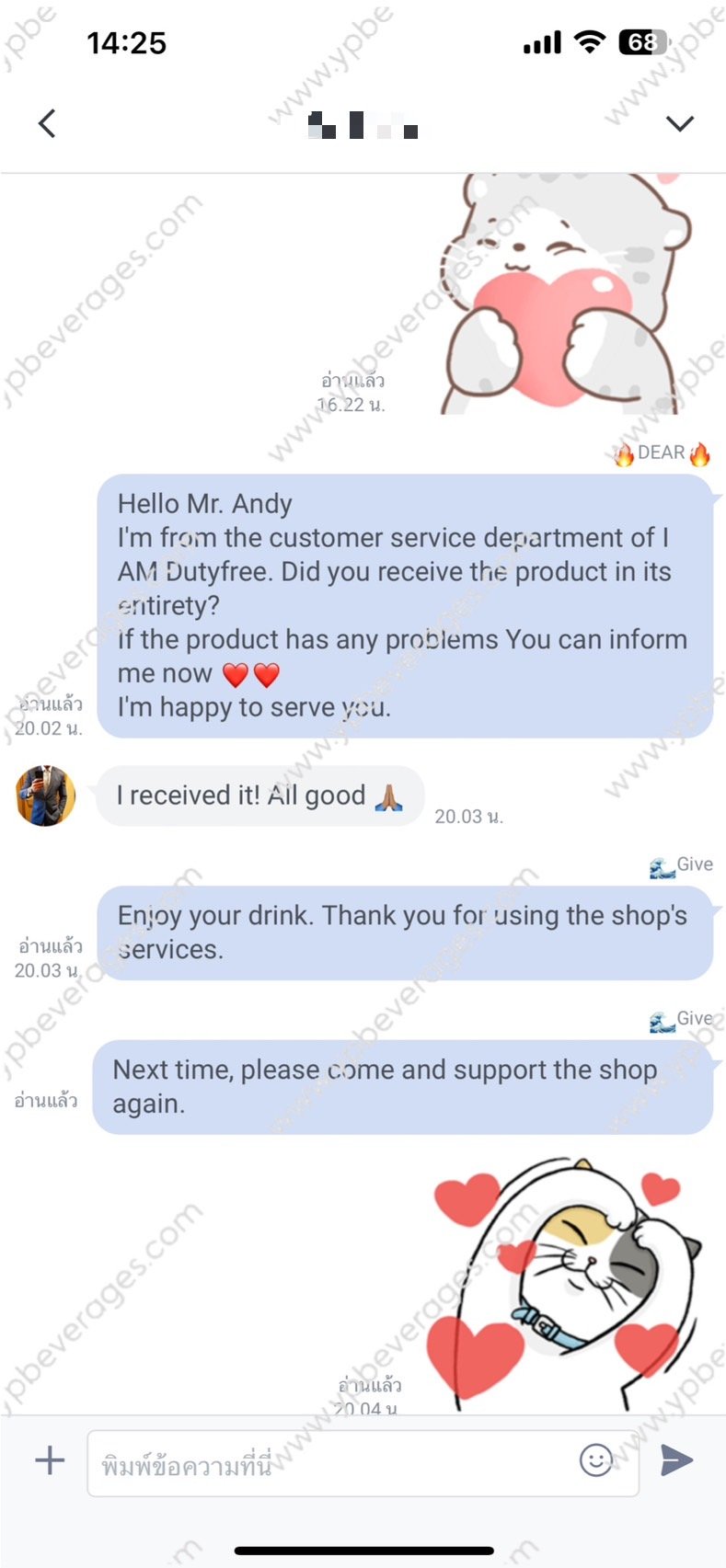This screenshot has width=726, height=1568.
Task: Tap the blurred contact name in header
Action: 363,125
